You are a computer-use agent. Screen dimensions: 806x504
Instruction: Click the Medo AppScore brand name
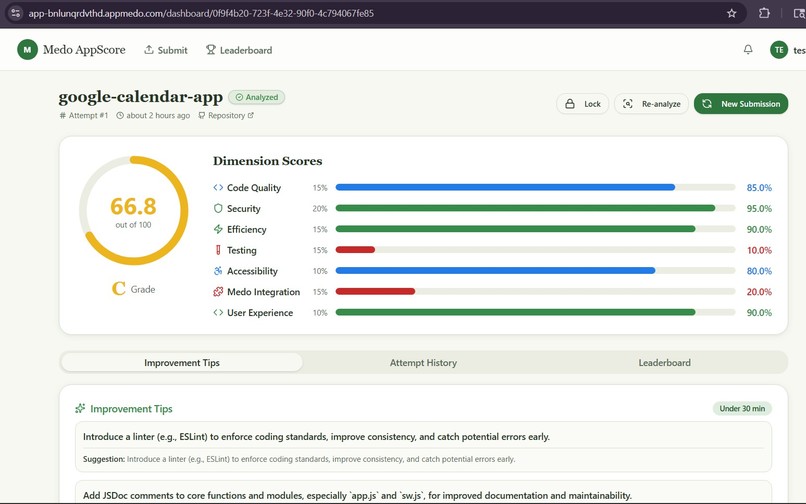[x=84, y=50]
